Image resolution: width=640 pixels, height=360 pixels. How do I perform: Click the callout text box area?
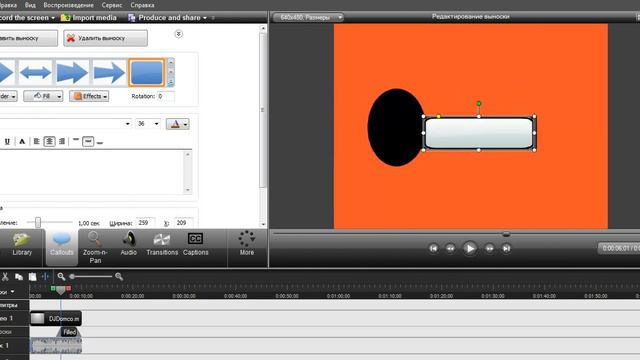(x=92, y=172)
